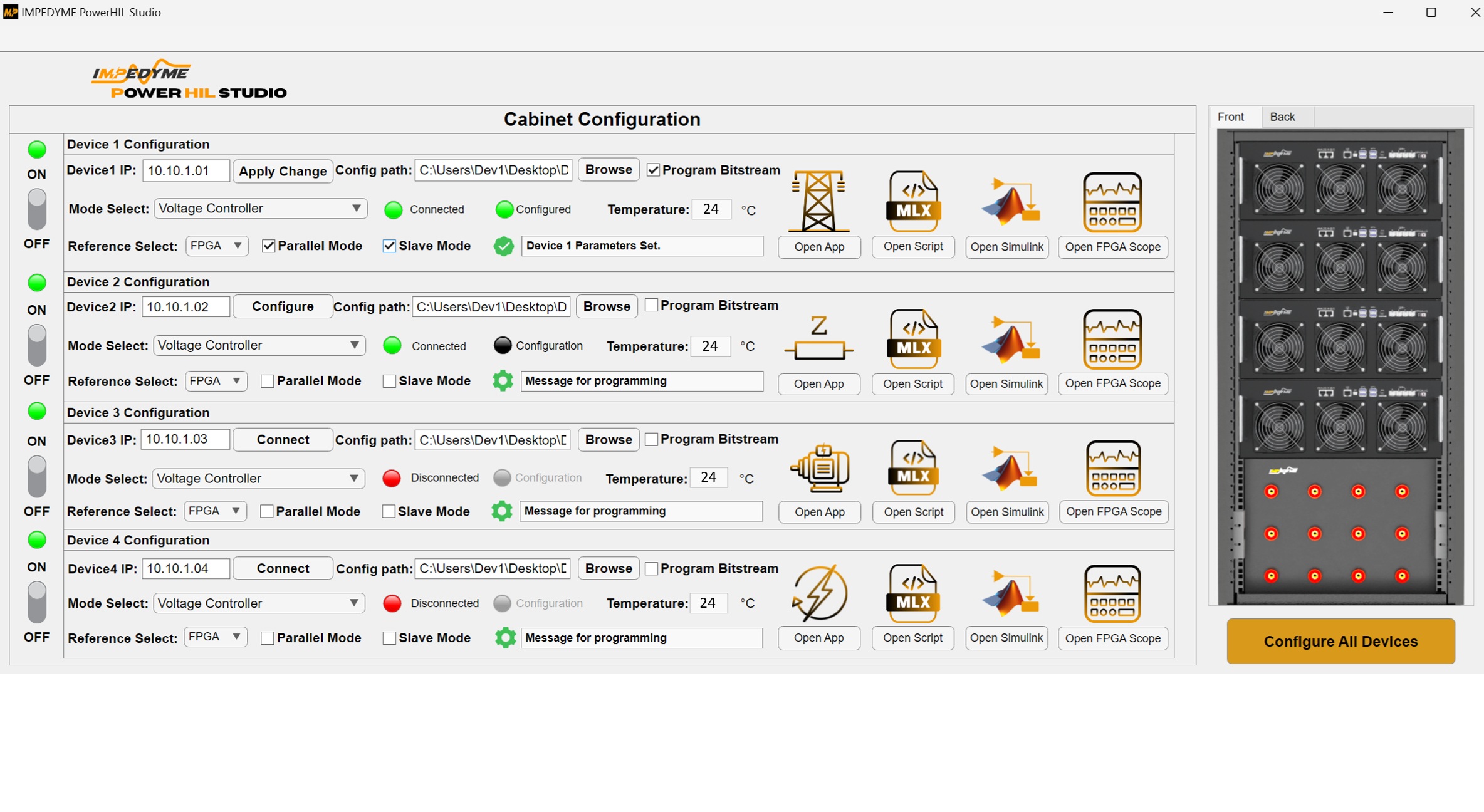Enable Slave Mode for Device 3

point(389,511)
